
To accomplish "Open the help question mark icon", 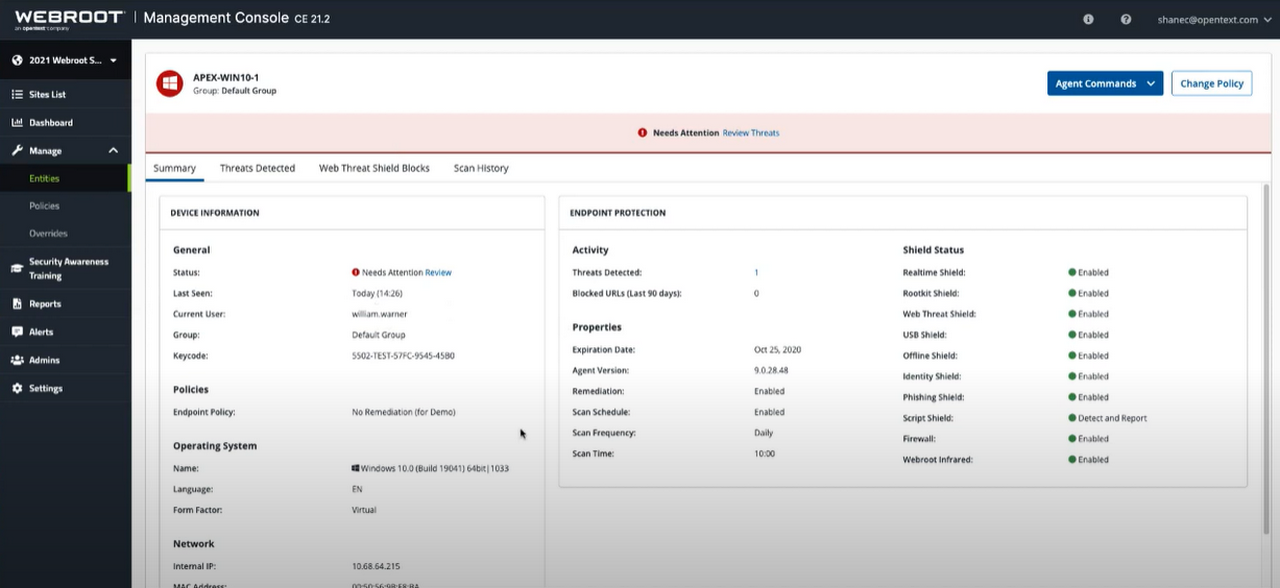I will click(x=1126, y=19).
